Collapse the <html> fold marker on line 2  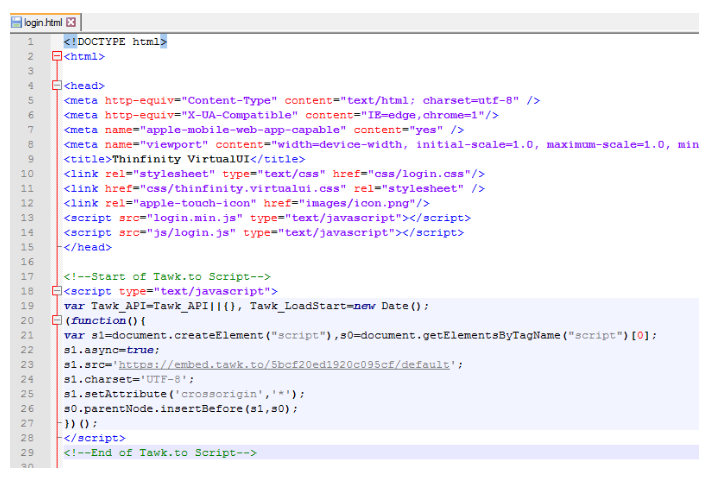pos(57,56)
